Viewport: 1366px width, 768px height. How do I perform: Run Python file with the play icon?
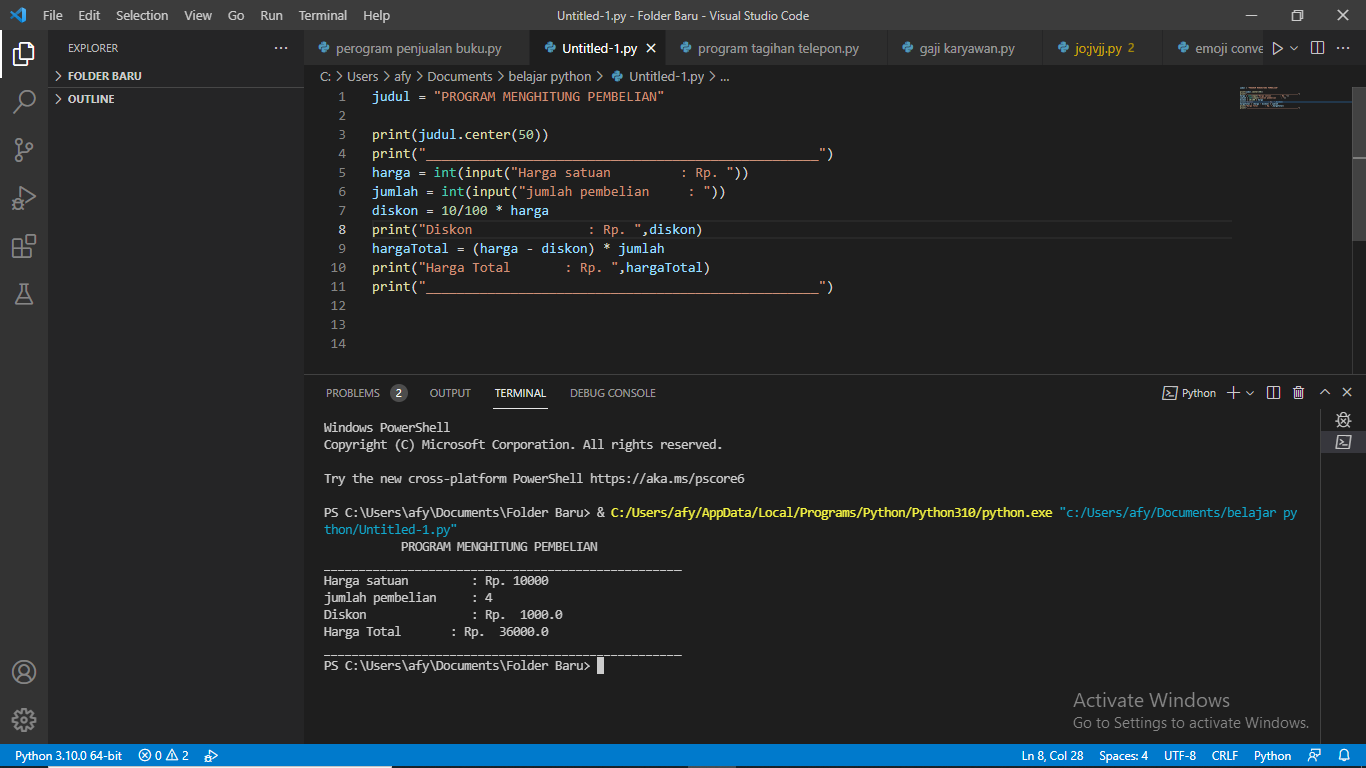point(1277,48)
